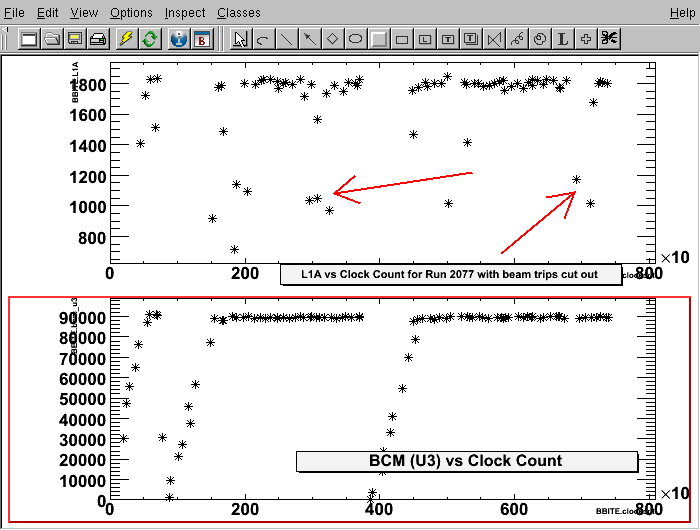
Task: Select the Arrow drawing tool
Action: (310, 39)
